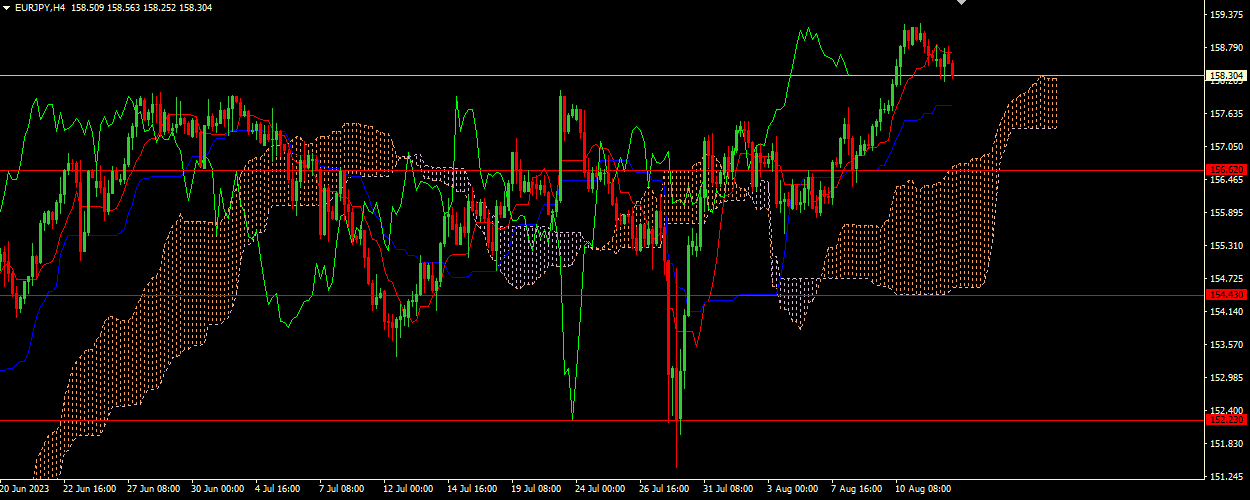This screenshot has width=1250, height=500.
Task: Click the 154.725 price scale value
Action: click(x=1227, y=278)
